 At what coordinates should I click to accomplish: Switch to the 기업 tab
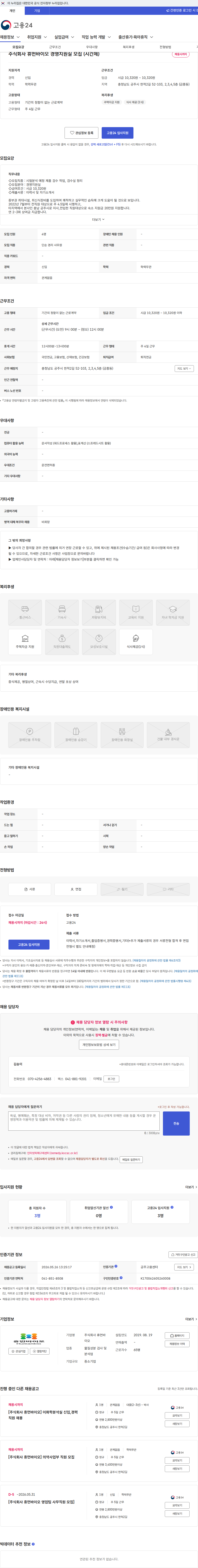click(37, 10)
